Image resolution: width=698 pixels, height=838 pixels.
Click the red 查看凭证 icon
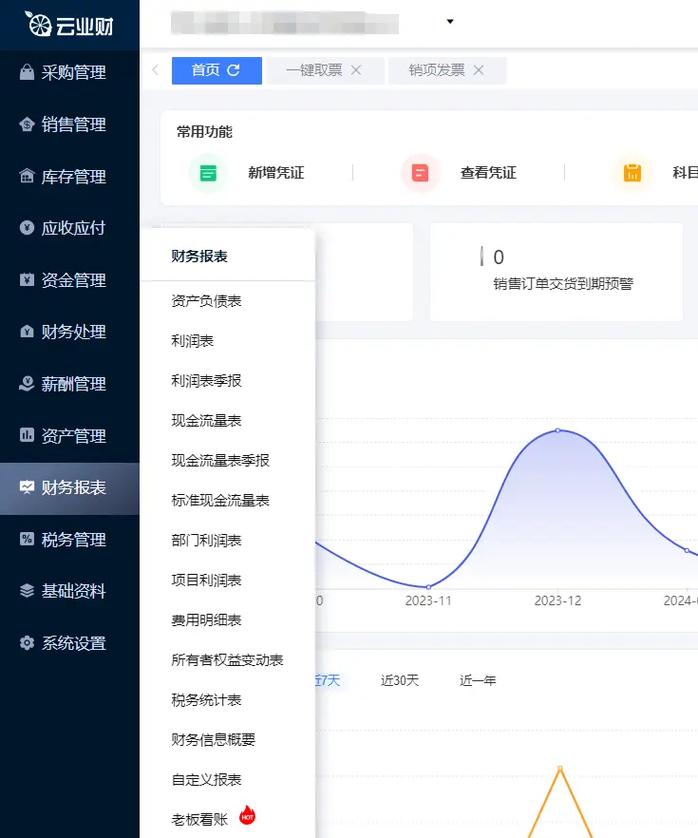pyautogui.click(x=420, y=173)
